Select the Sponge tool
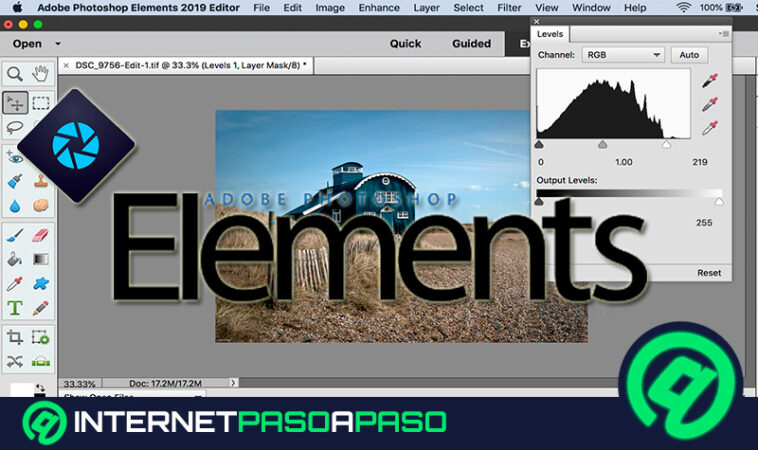Image resolution: width=758 pixels, height=450 pixels. 41,206
